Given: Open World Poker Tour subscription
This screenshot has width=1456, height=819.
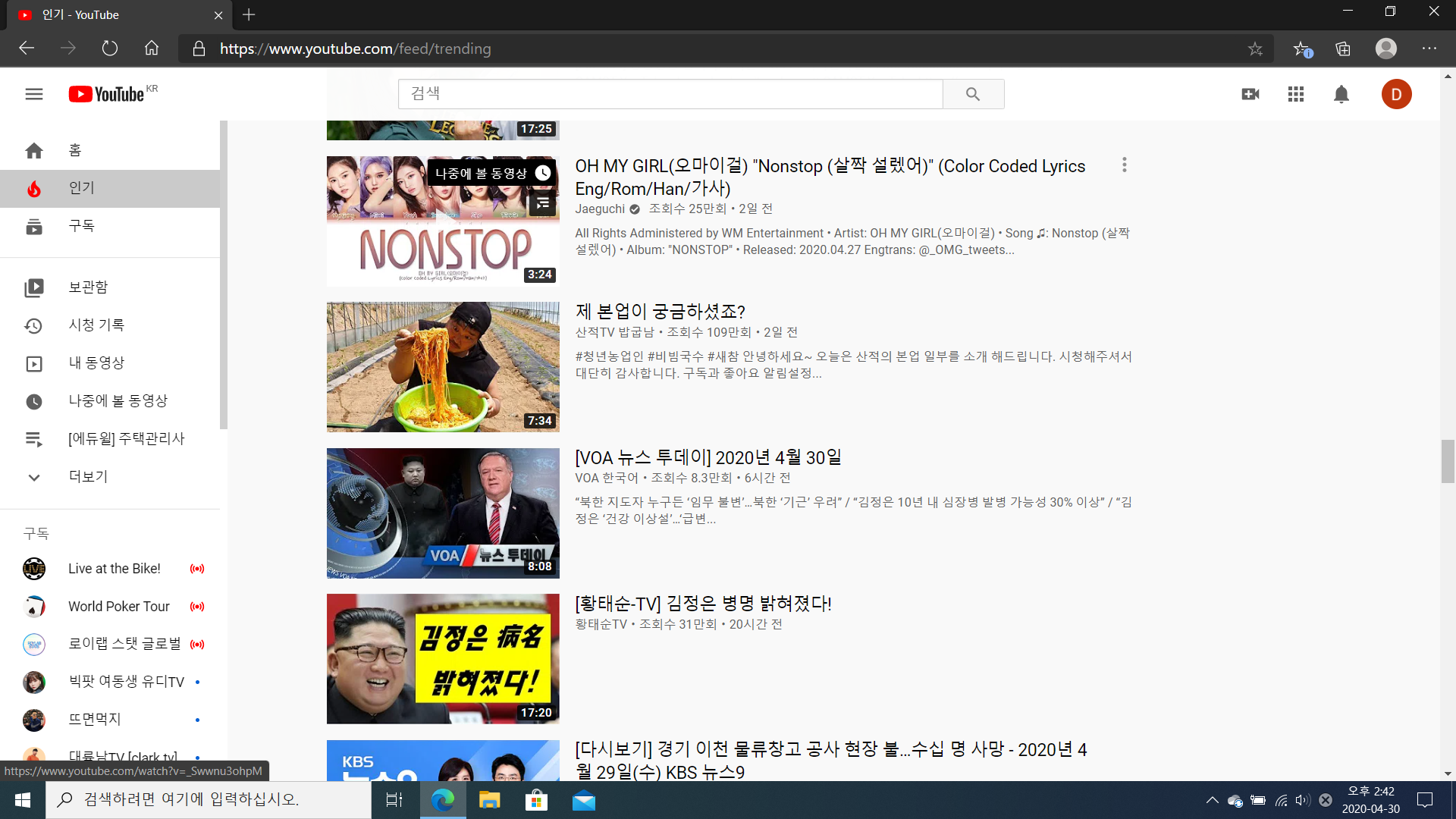Looking at the screenshot, I should 110,607.
